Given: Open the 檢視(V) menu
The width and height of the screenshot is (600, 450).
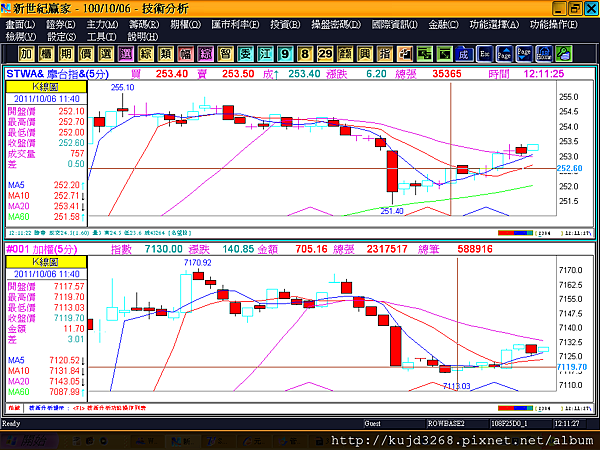Looking at the screenshot, I should pyautogui.click(x=21, y=37).
